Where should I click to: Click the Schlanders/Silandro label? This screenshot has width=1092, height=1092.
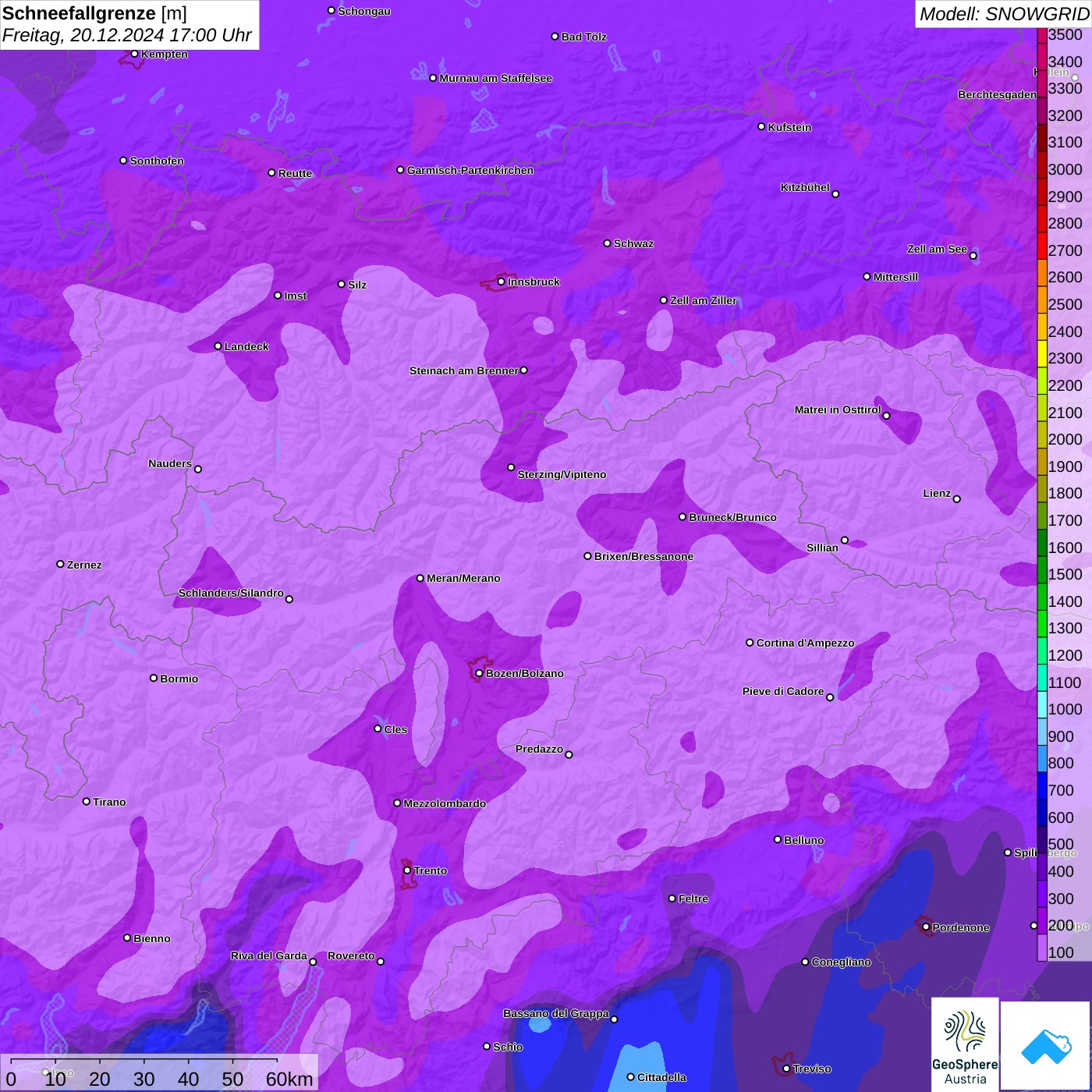coord(231,593)
